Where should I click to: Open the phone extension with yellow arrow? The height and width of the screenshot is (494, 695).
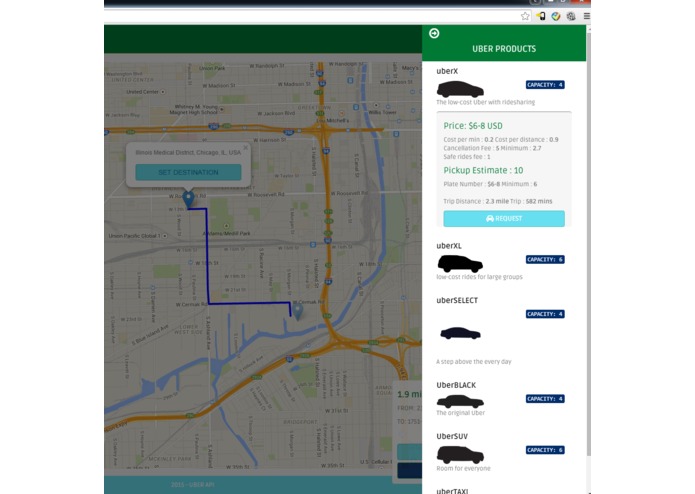click(x=541, y=16)
